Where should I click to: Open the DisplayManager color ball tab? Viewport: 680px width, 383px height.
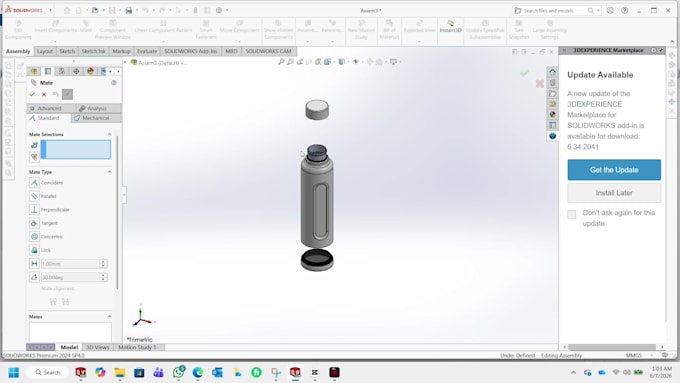pyautogui.click(x=90, y=71)
